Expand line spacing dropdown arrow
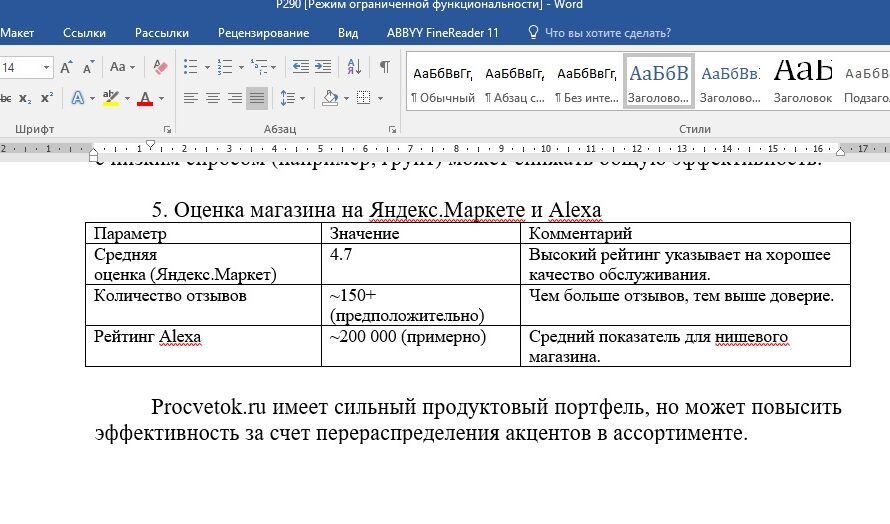890x524 pixels. coord(303,99)
